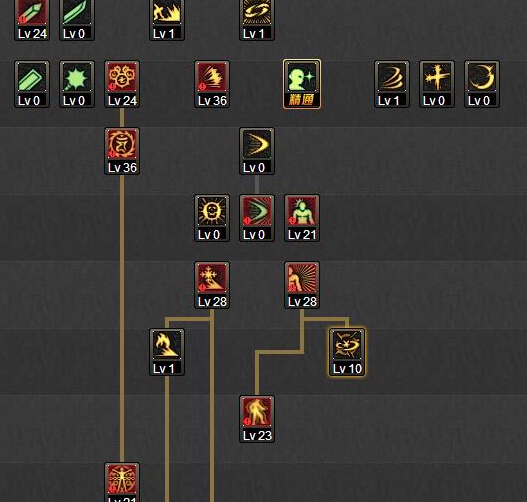
Task: Choose the flame skill icon at Lv 1
Action: [x=167, y=352]
